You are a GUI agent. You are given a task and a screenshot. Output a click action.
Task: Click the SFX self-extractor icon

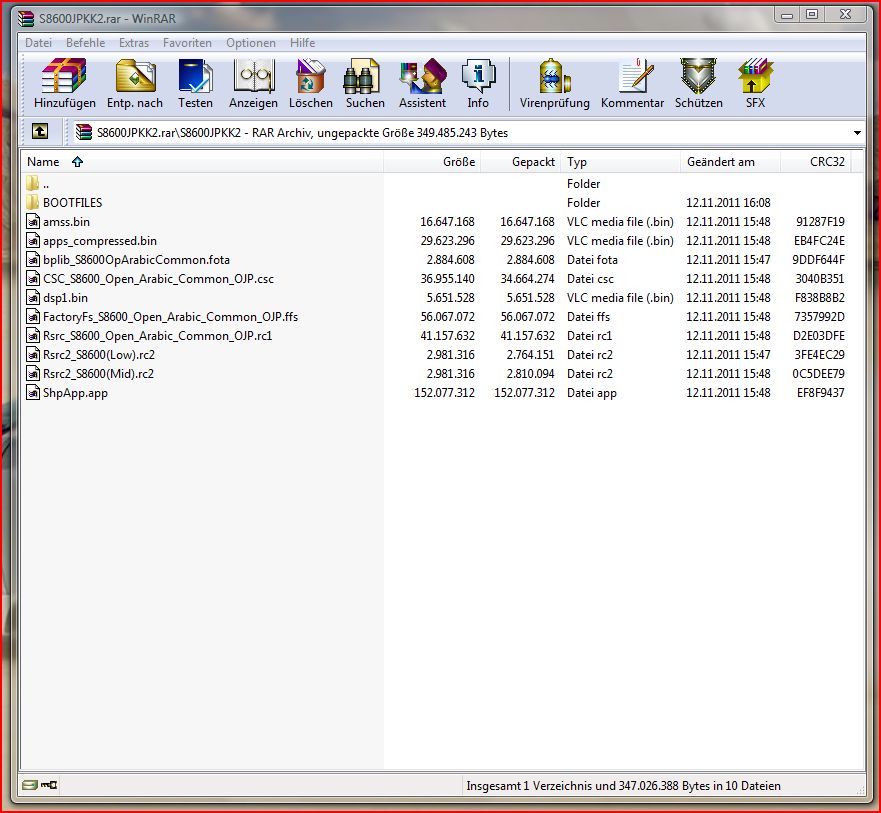tap(755, 76)
